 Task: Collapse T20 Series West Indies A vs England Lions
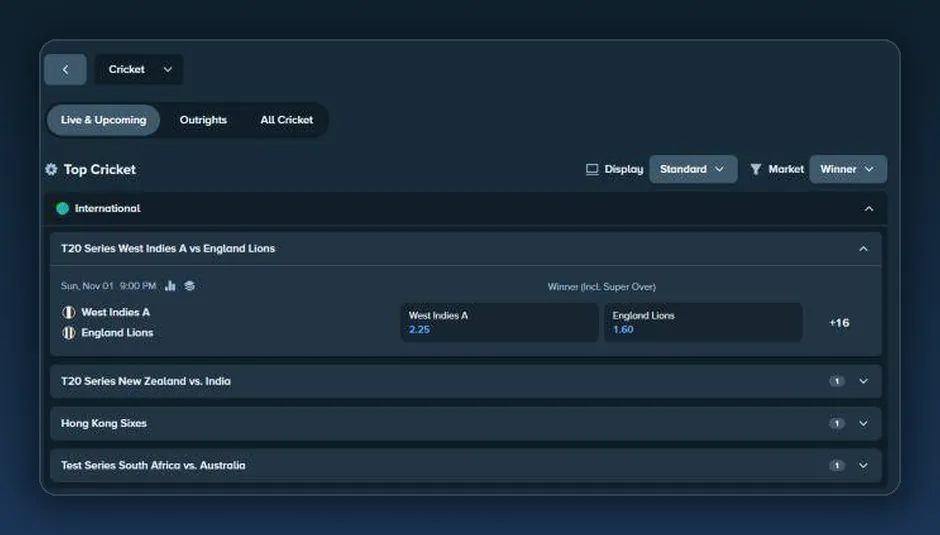863,248
